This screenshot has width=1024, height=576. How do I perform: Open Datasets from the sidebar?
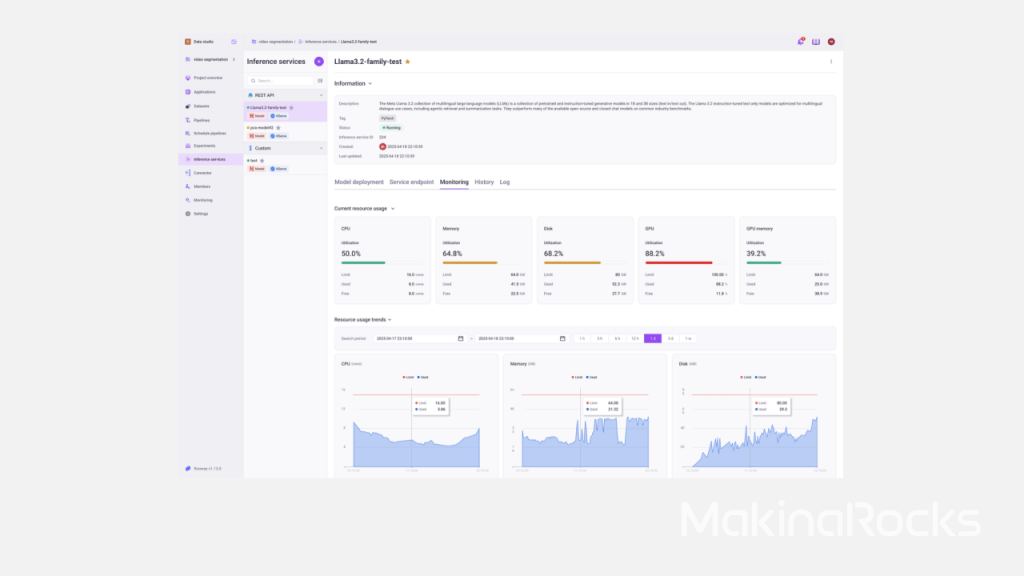pos(201,106)
